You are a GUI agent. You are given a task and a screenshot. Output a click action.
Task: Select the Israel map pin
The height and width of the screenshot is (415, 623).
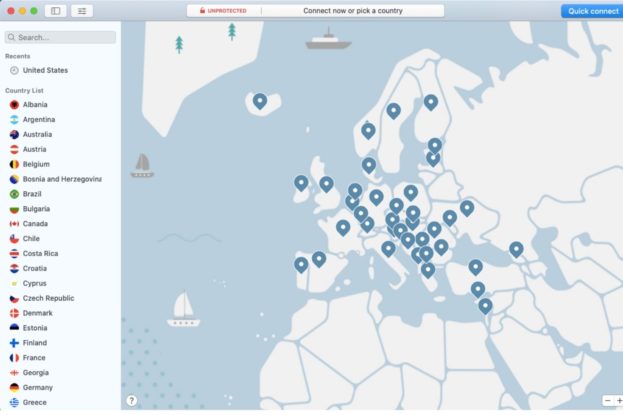tap(485, 306)
